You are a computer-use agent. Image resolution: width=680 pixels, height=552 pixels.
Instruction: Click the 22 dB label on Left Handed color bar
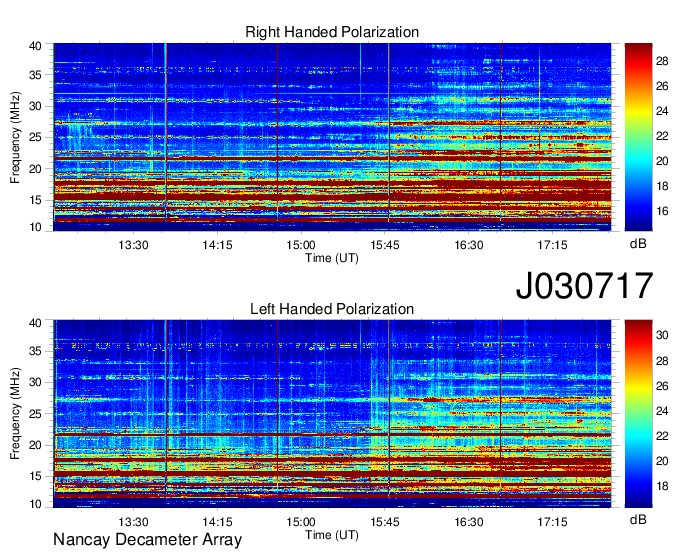(662, 436)
